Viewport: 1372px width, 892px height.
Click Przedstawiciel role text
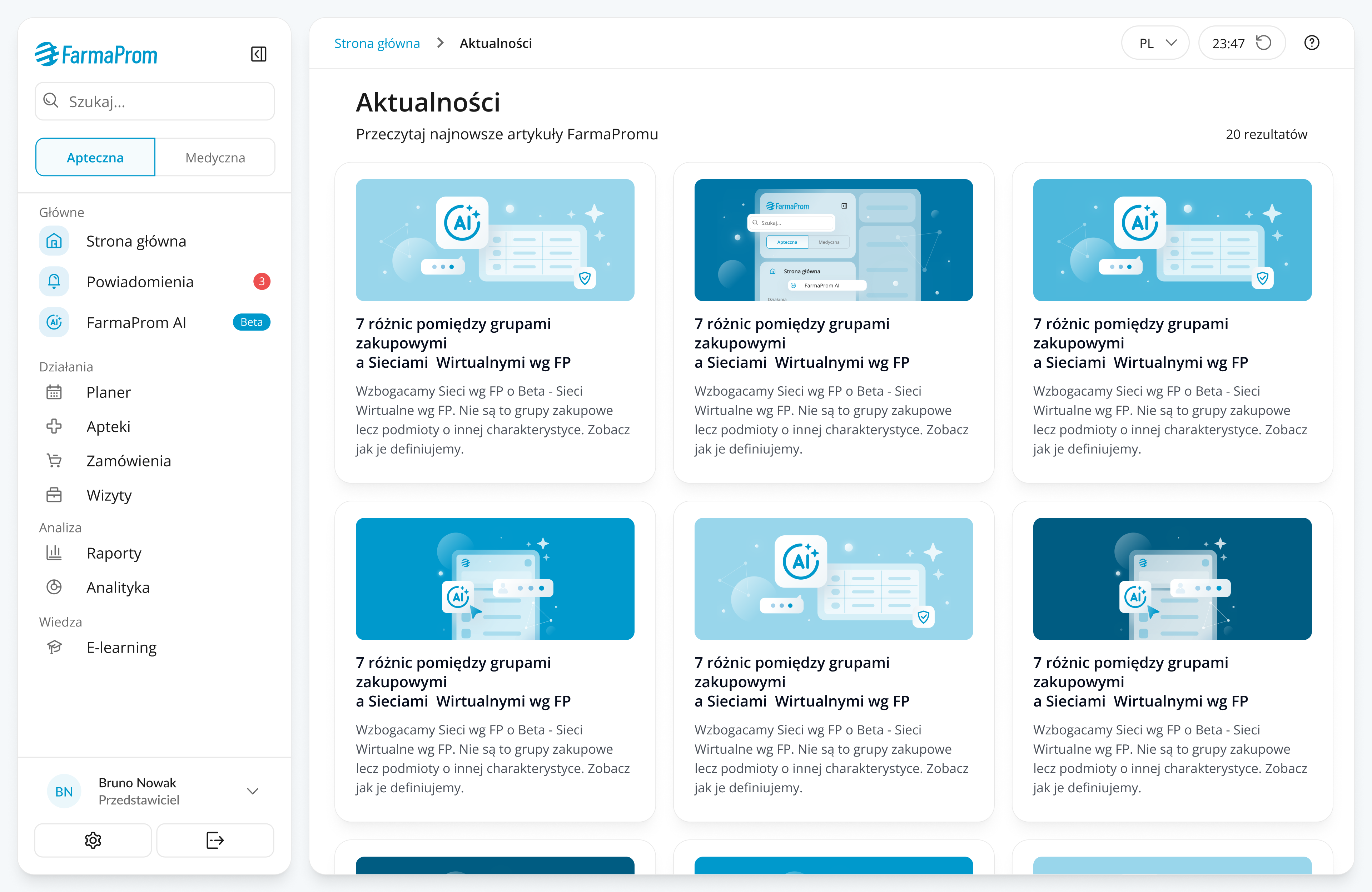pos(139,800)
